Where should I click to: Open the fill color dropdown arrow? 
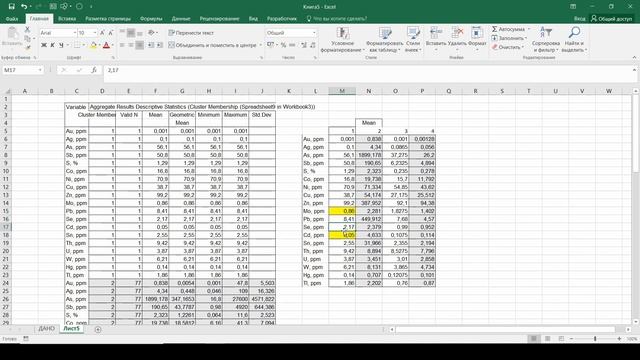click(x=99, y=45)
